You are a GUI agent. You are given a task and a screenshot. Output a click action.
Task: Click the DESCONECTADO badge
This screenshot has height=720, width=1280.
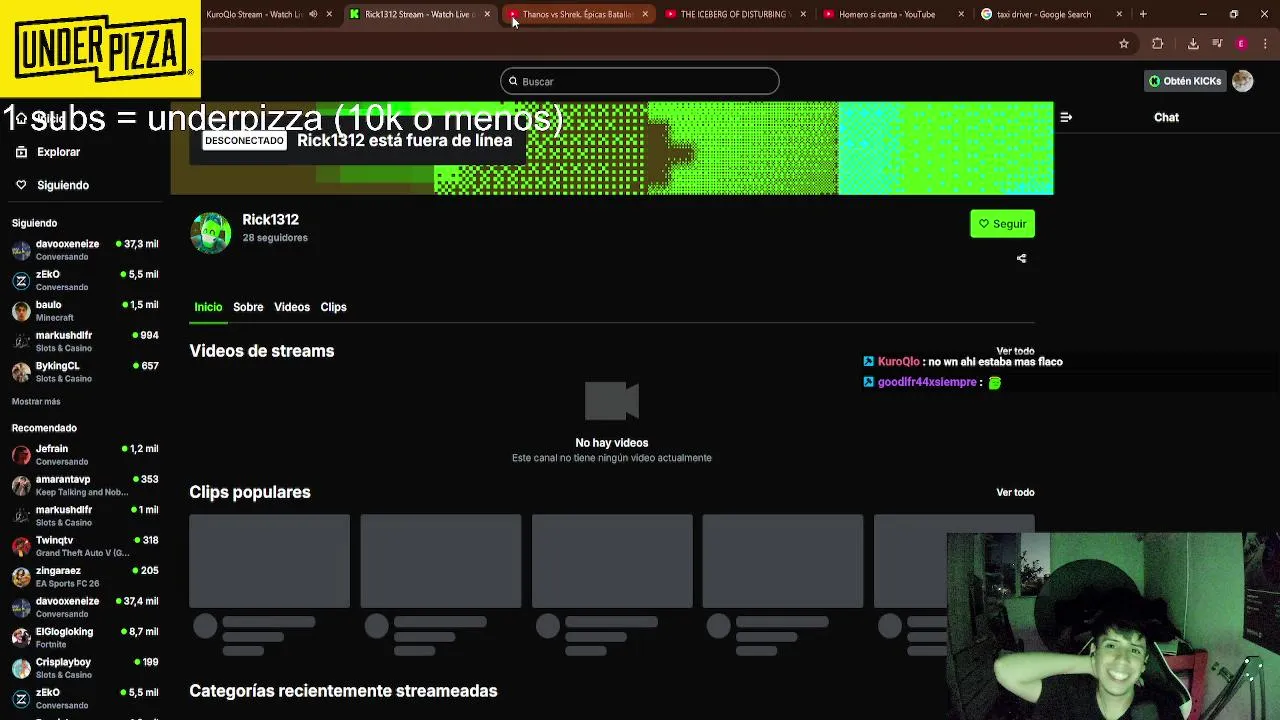244,141
